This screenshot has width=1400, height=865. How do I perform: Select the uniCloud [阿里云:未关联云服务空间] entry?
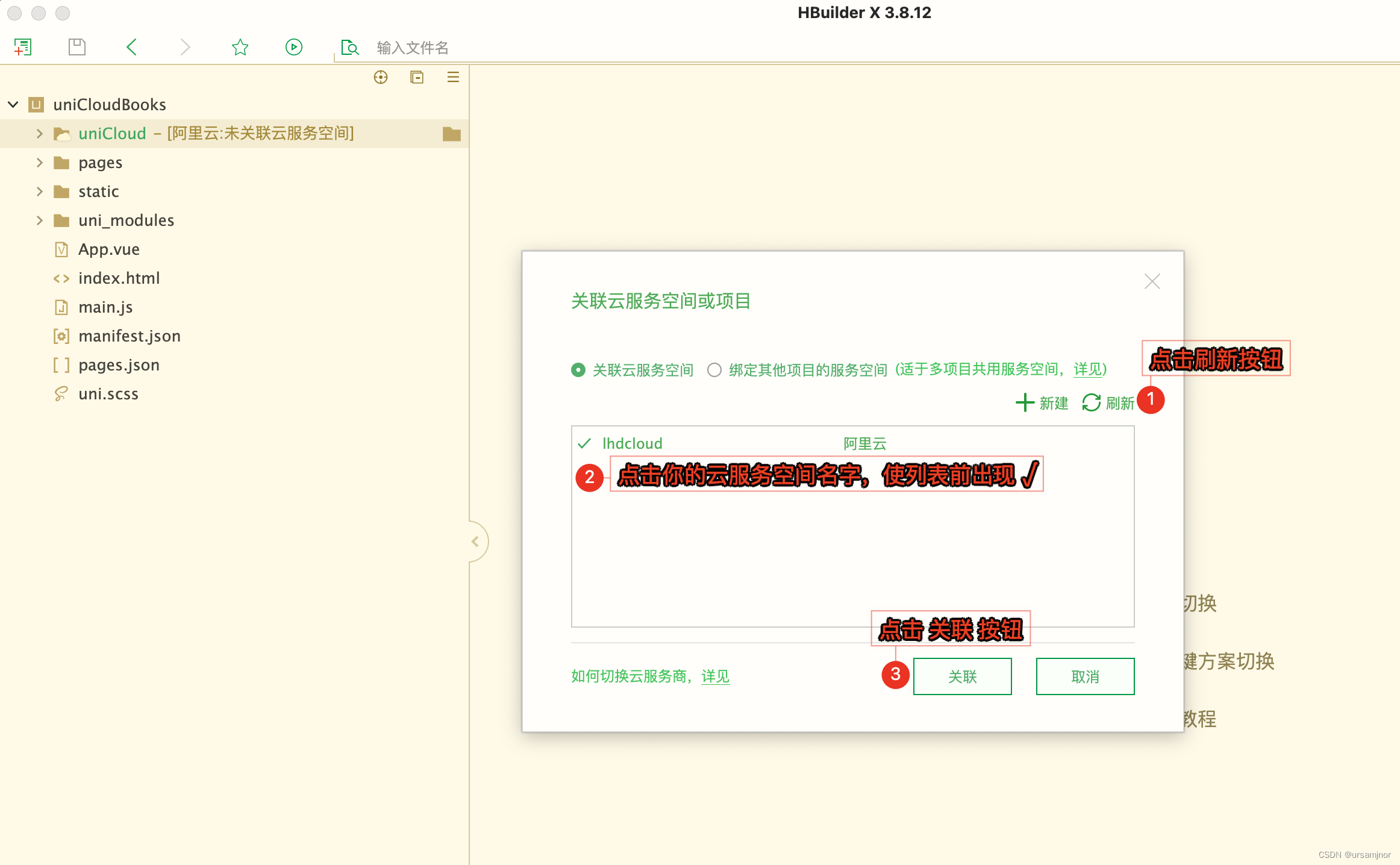(234, 134)
